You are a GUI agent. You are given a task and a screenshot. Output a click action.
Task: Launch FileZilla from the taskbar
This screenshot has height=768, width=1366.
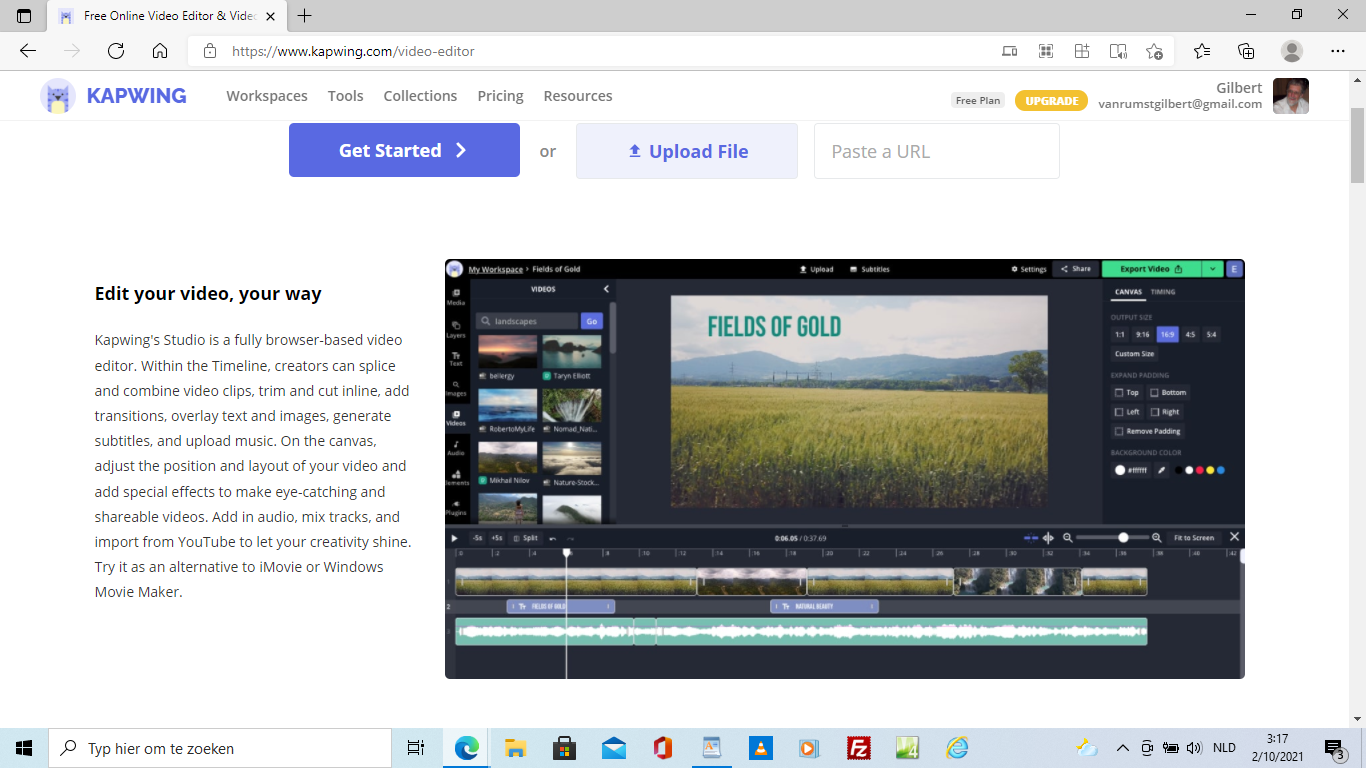[858, 748]
